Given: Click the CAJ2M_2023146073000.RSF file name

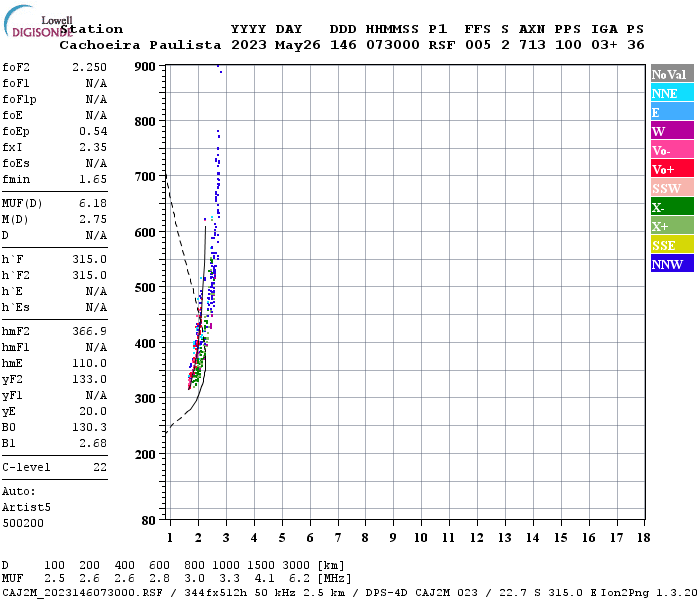Looking at the screenshot, I should coord(82,592).
